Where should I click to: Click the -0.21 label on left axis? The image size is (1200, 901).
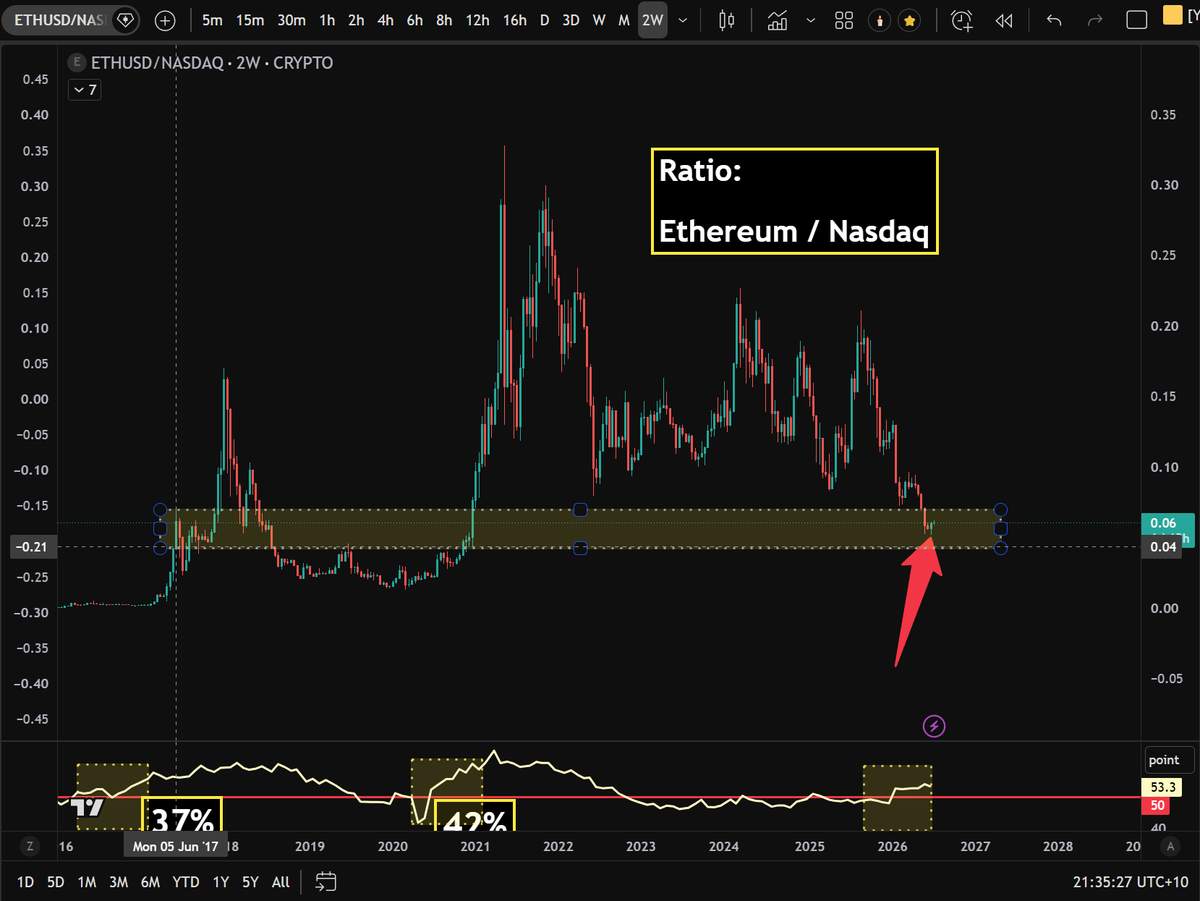34,546
